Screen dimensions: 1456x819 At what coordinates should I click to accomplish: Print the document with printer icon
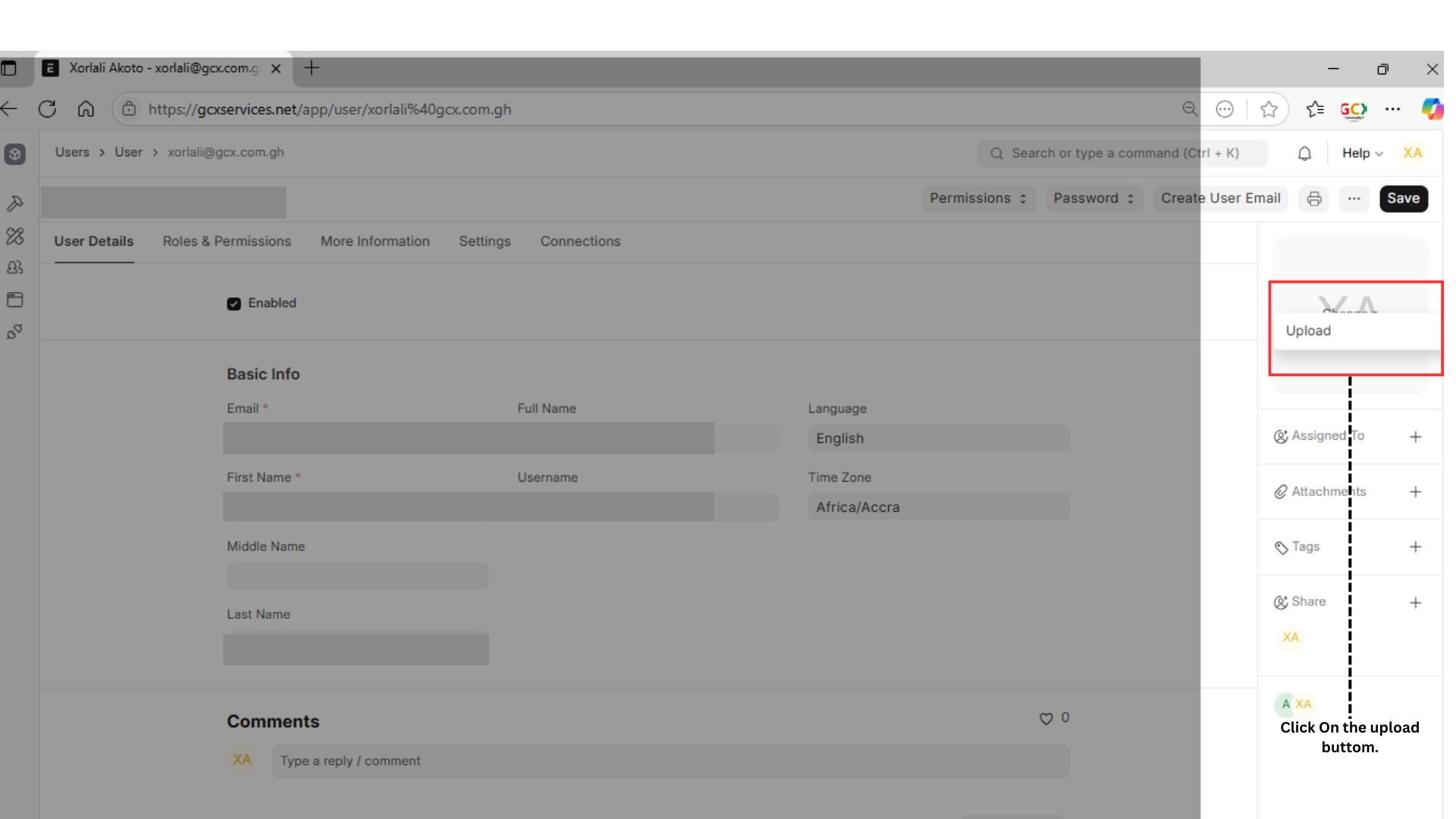coord(1314,199)
